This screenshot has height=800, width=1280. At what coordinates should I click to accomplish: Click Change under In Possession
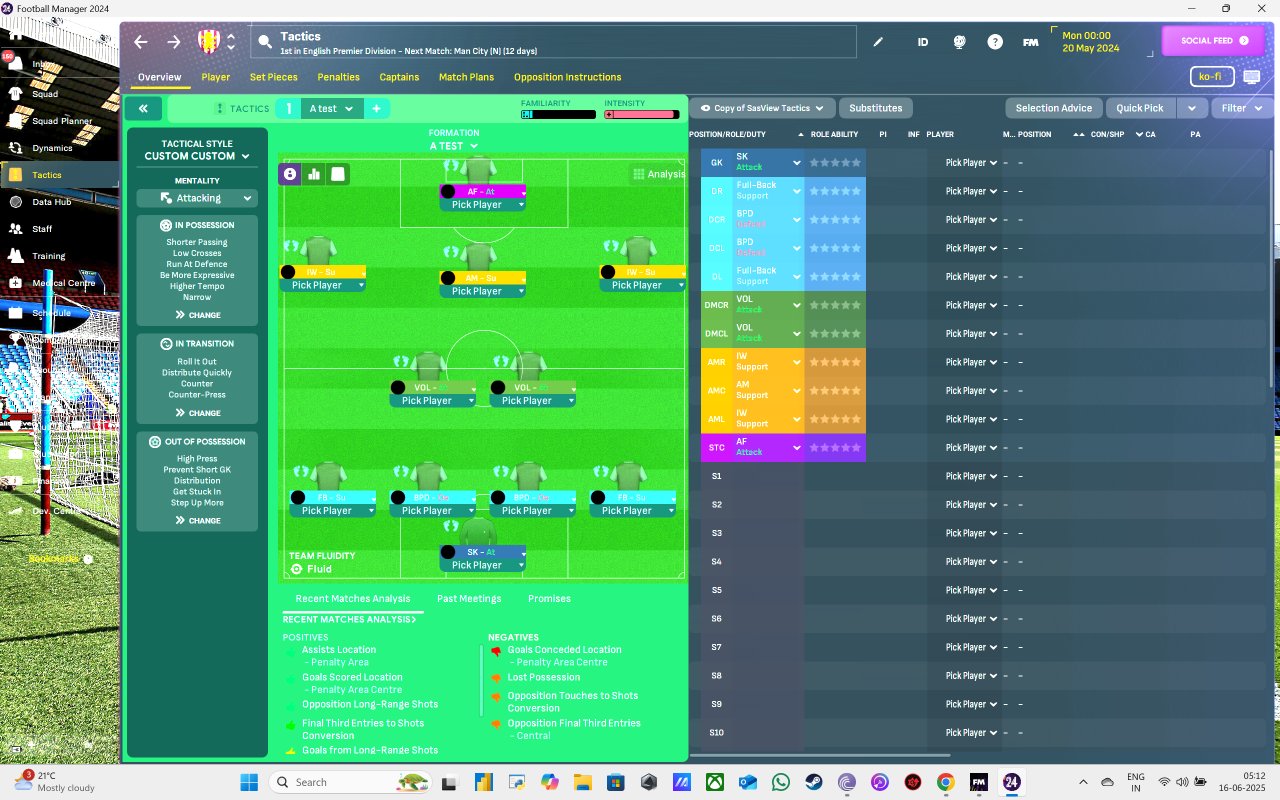click(x=197, y=315)
